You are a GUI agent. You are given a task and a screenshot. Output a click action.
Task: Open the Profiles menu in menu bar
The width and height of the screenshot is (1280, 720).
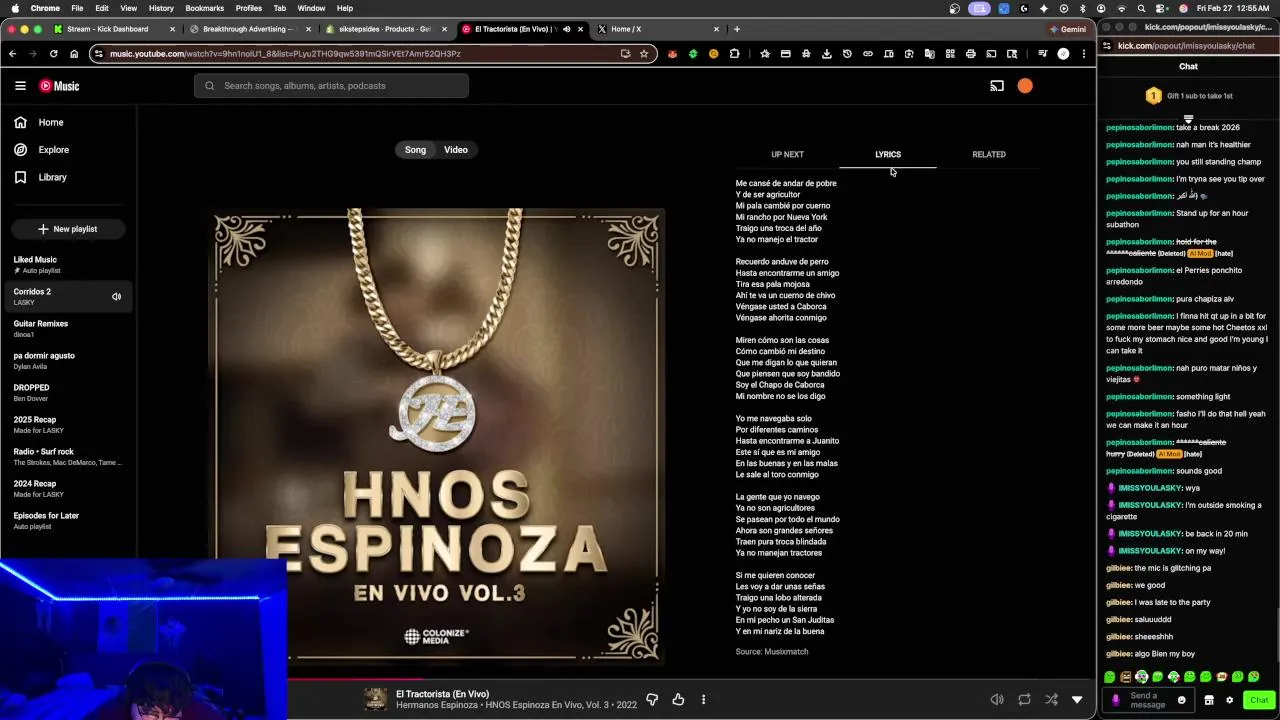249,8
